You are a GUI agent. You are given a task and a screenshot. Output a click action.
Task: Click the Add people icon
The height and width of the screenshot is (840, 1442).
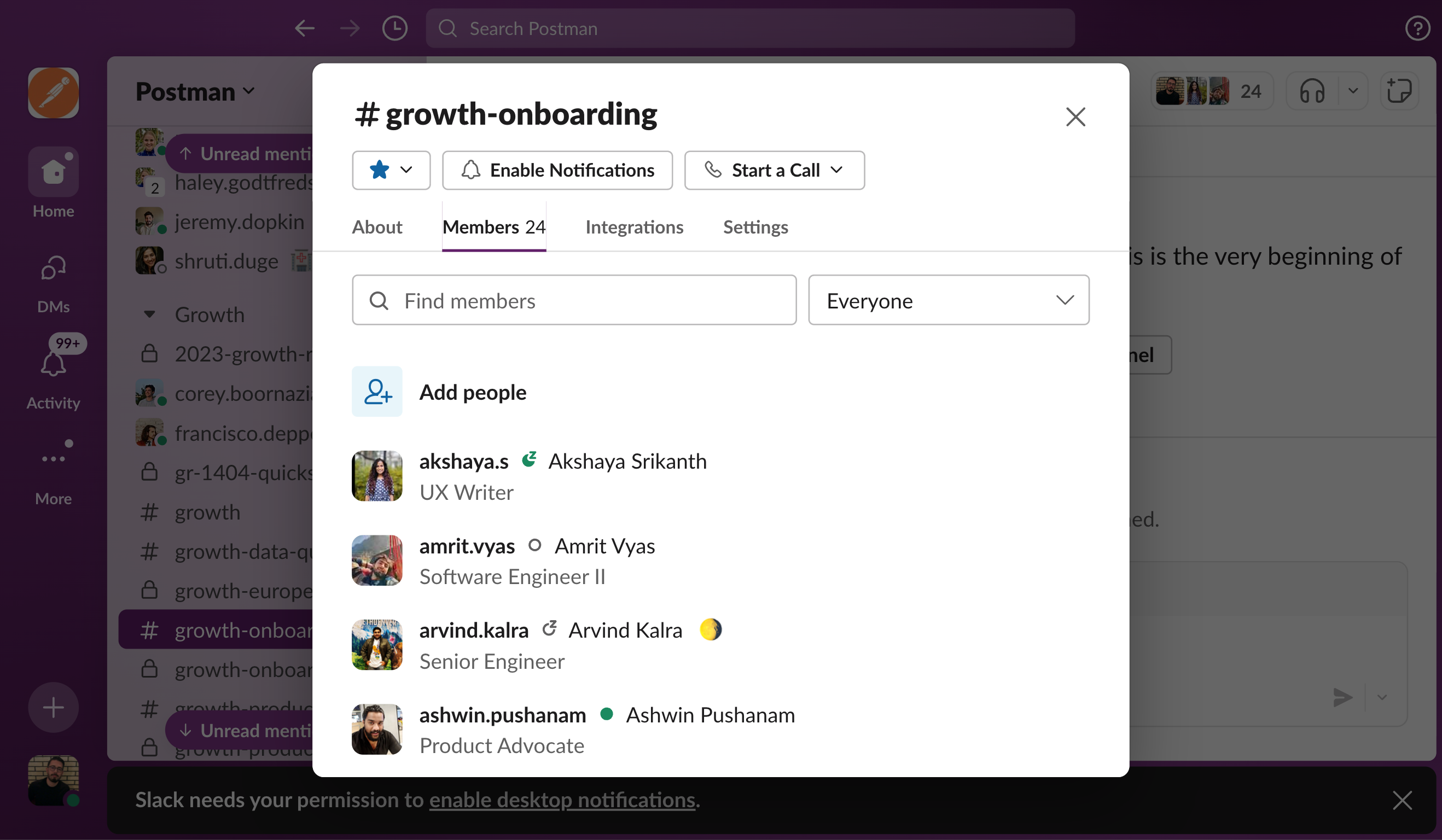coord(377,392)
